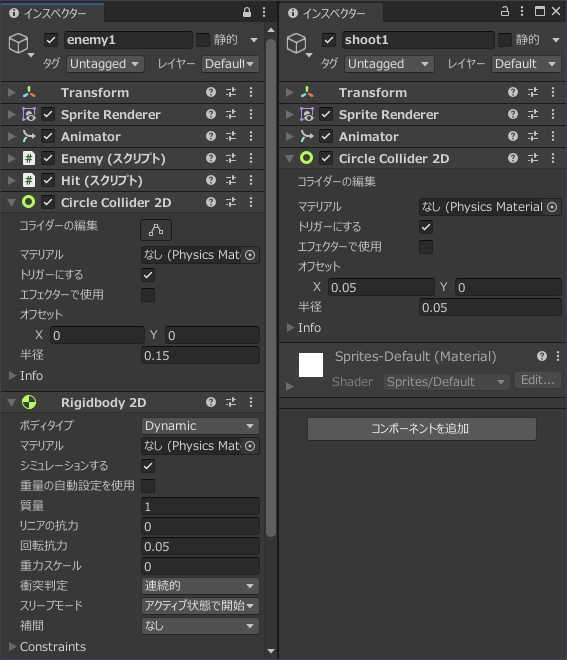567x660 pixels.
Task: Open presets for shoot1 Sprite Renderer
Action: coord(532,114)
